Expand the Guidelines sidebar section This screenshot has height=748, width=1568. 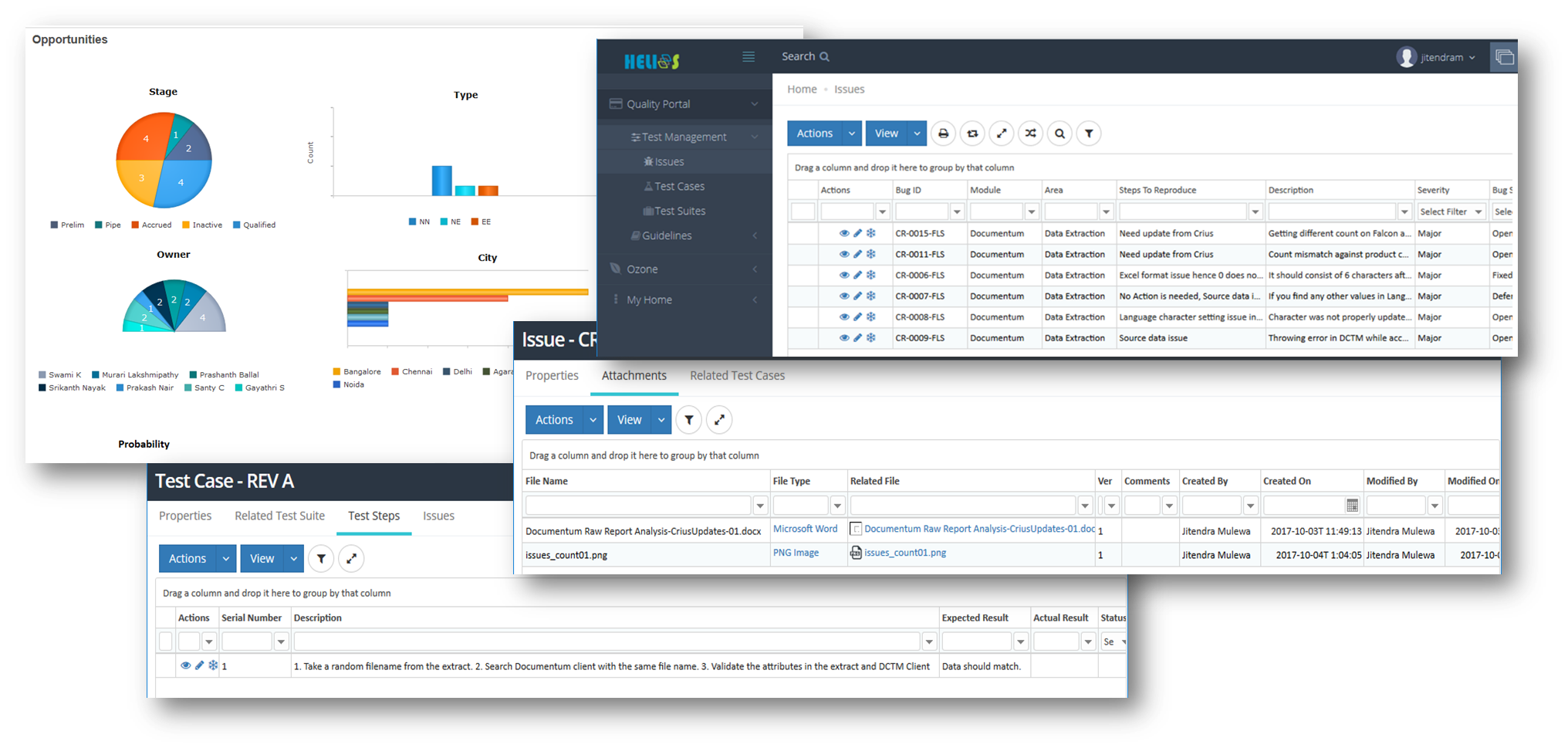(x=667, y=235)
